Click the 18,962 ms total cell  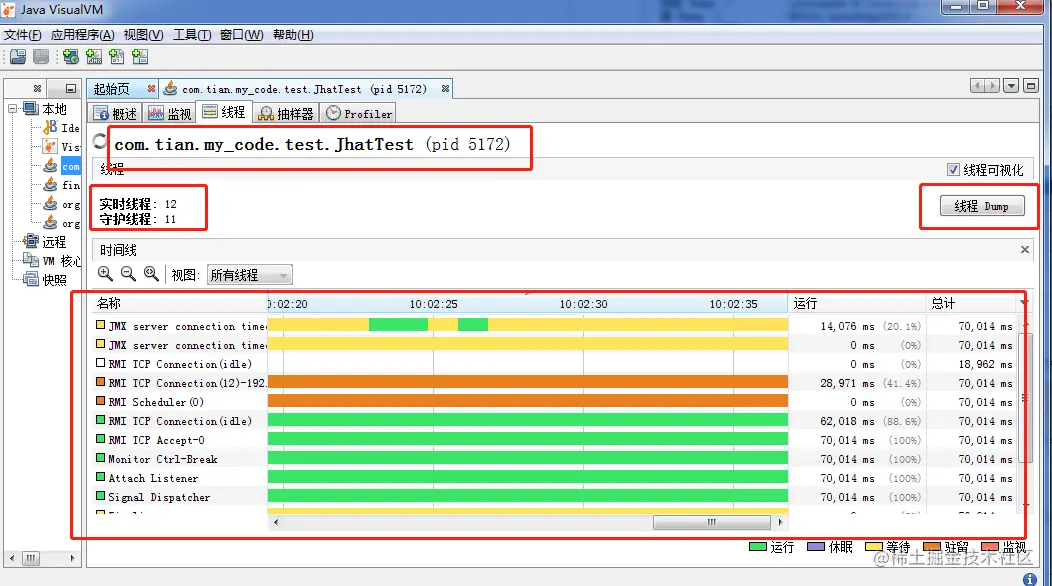[x=986, y=364]
